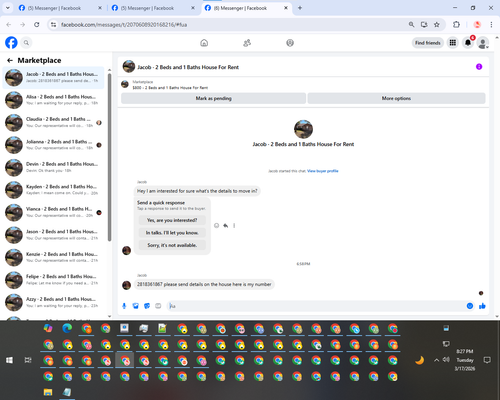
Task: Open the Chrome three-dot menu
Action: pos(491,24)
